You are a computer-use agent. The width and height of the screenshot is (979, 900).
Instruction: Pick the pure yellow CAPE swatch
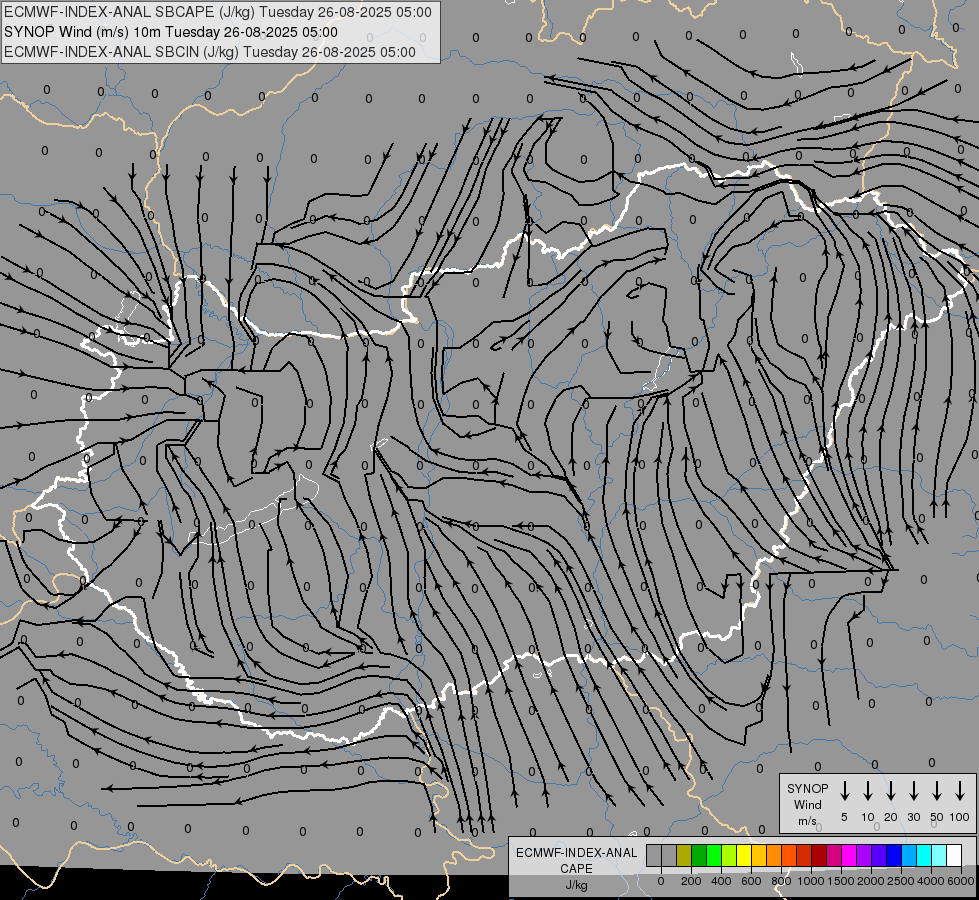(744, 855)
